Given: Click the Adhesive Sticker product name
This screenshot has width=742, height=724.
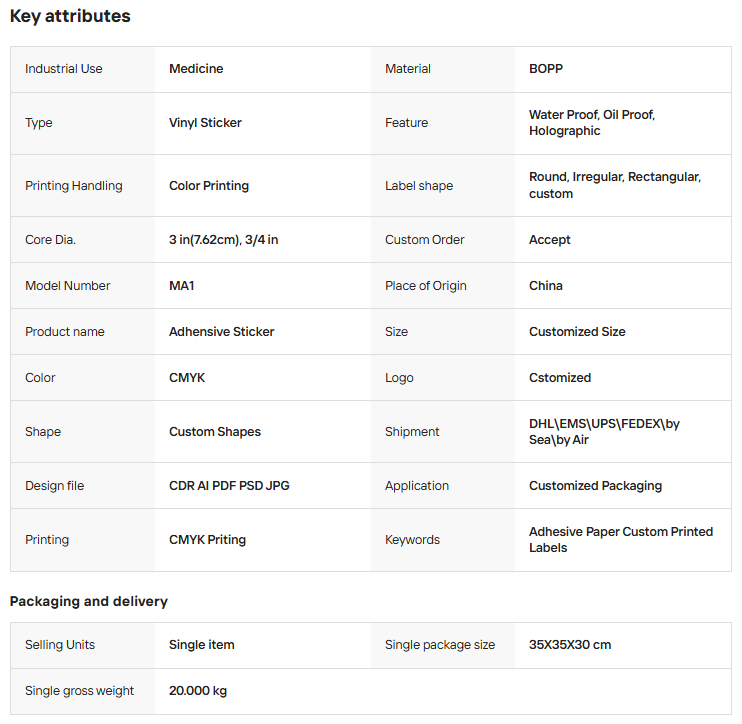Looking at the screenshot, I should point(221,332).
